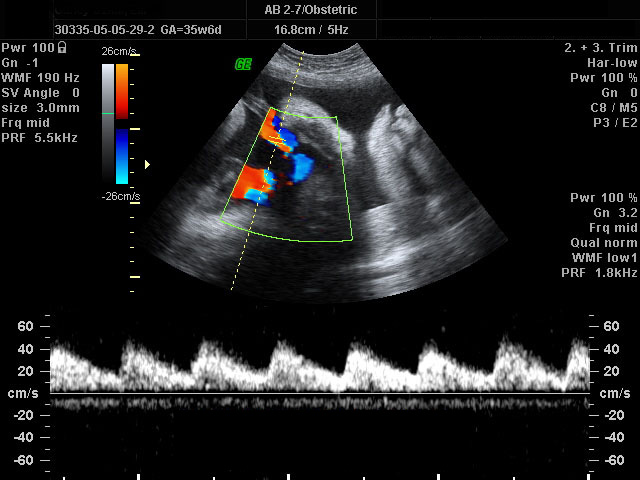Click the P3 / E2 setting

pyautogui.click(x=615, y=123)
